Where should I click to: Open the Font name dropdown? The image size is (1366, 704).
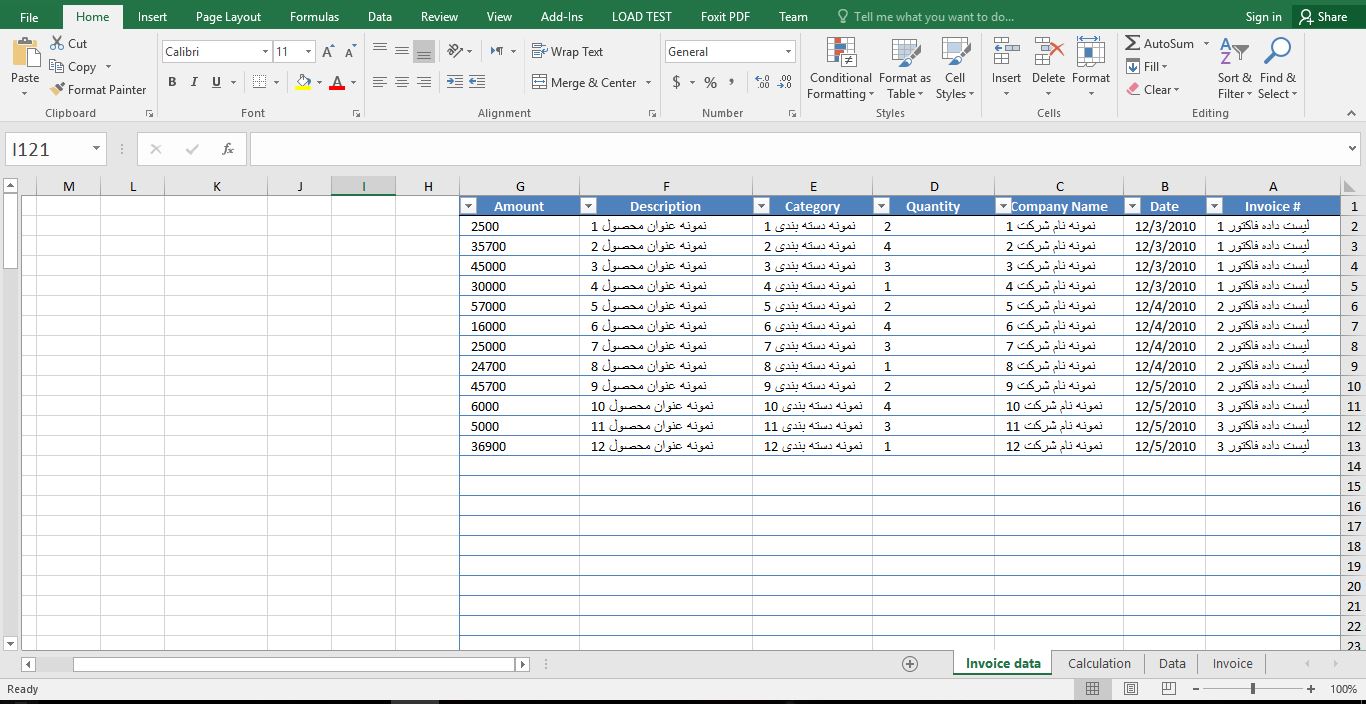[265, 52]
